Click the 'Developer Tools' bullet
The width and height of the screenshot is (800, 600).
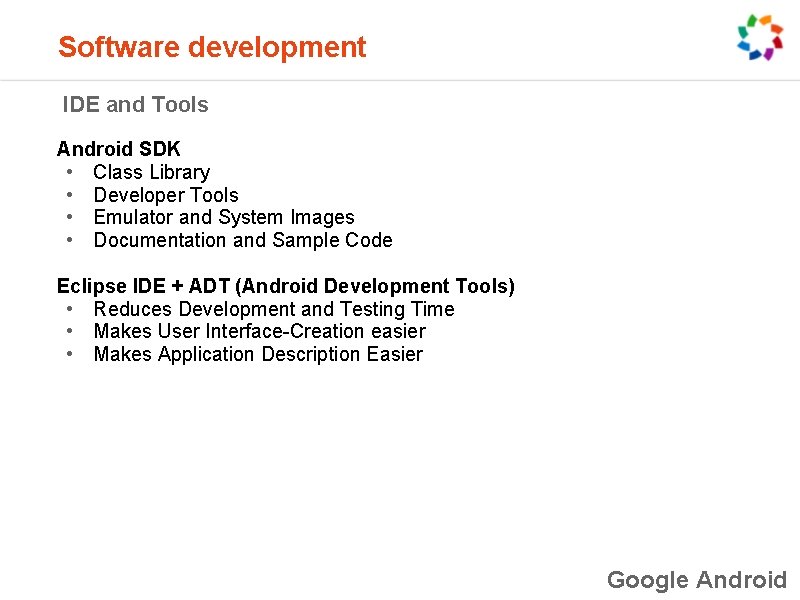point(166,195)
